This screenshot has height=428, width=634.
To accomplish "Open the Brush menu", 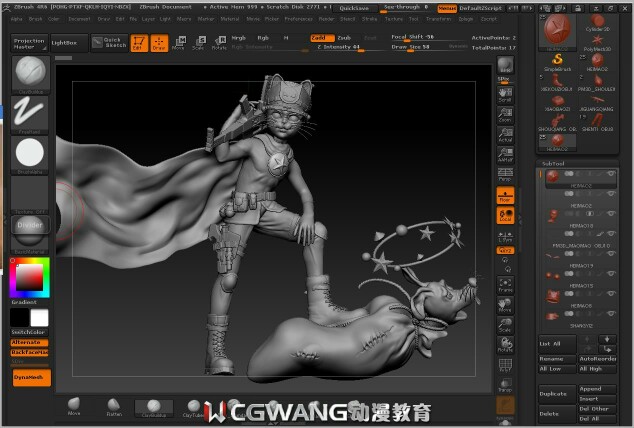I will [x=36, y=19].
